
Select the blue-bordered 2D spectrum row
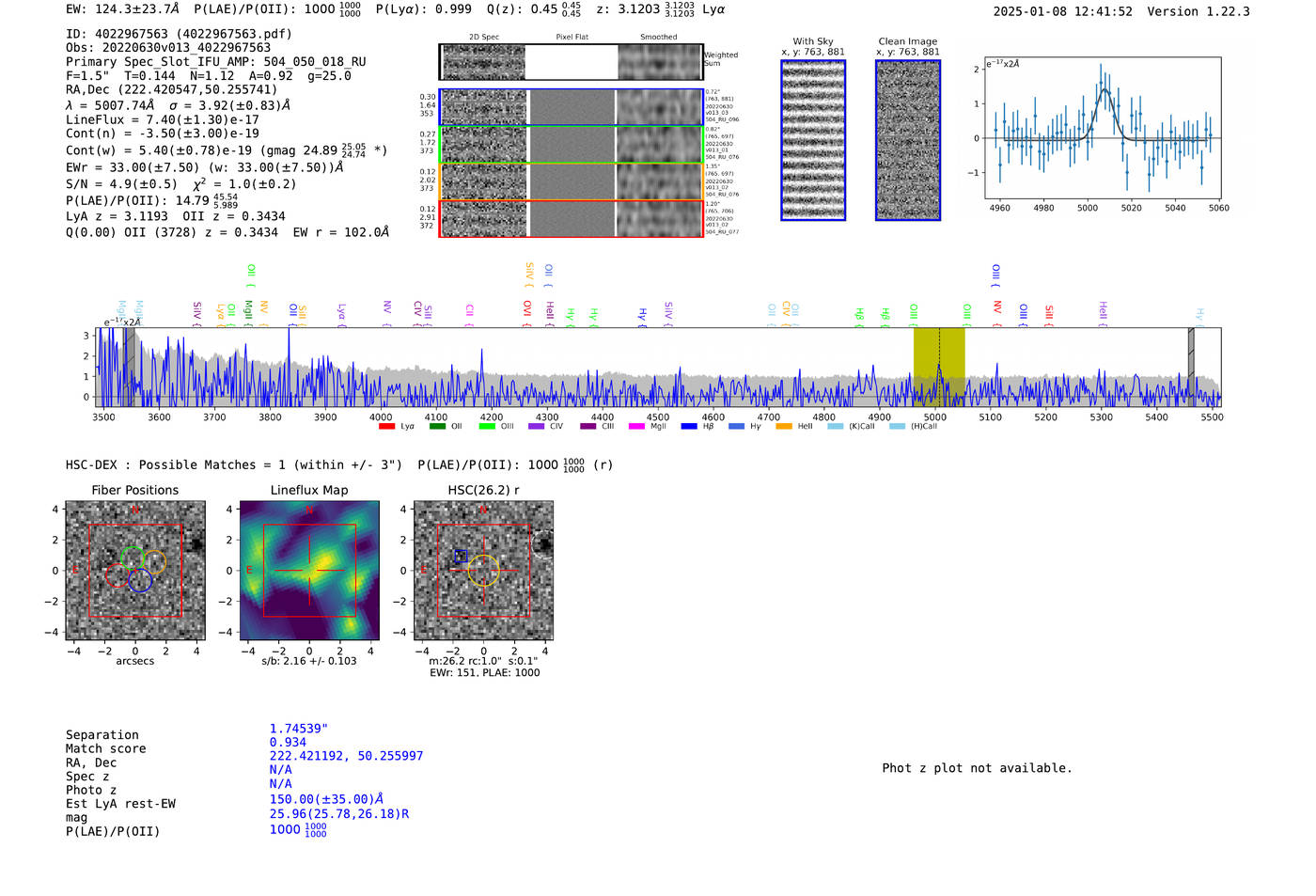point(572,107)
